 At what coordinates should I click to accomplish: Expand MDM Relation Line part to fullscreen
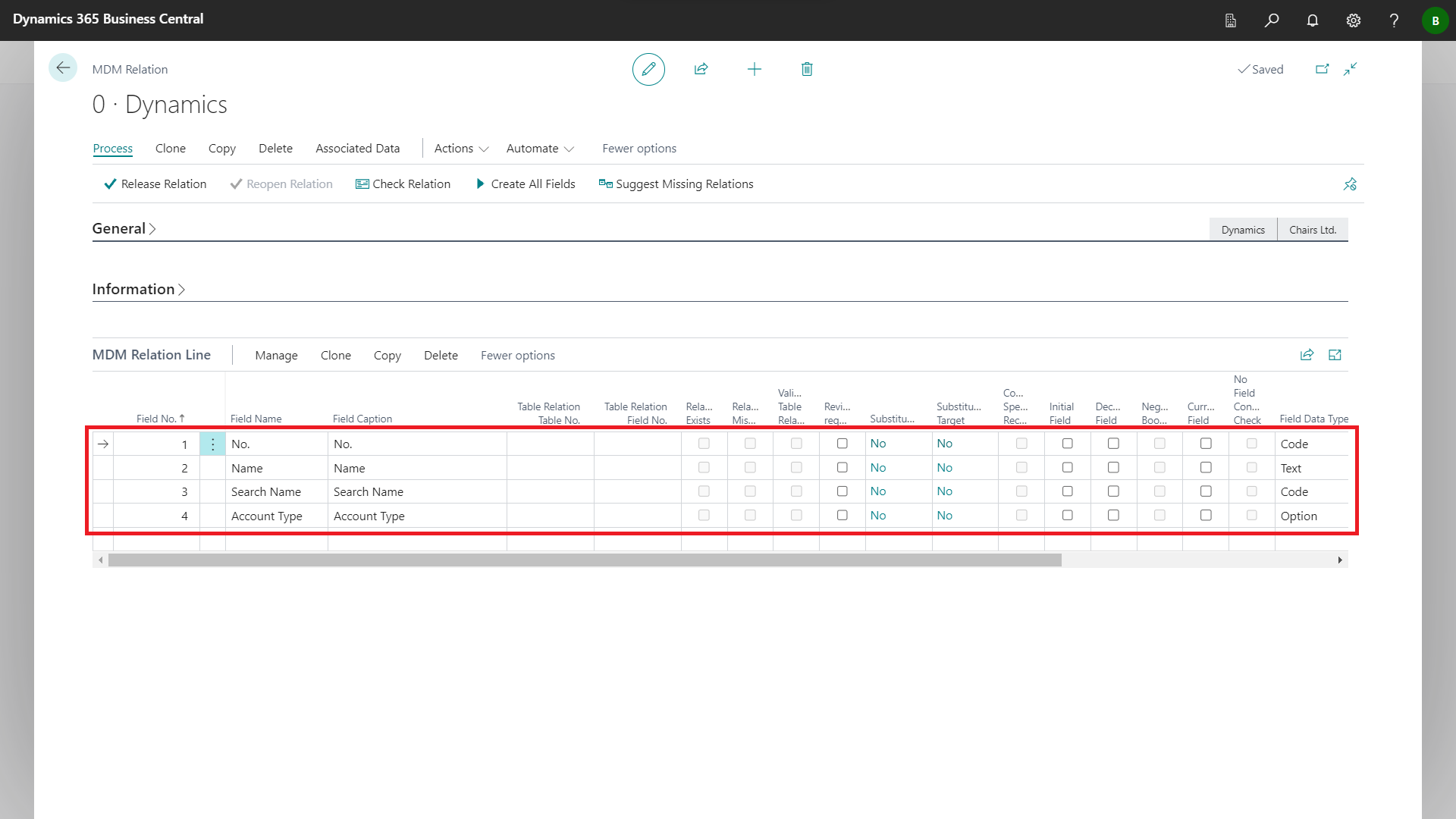[1335, 355]
